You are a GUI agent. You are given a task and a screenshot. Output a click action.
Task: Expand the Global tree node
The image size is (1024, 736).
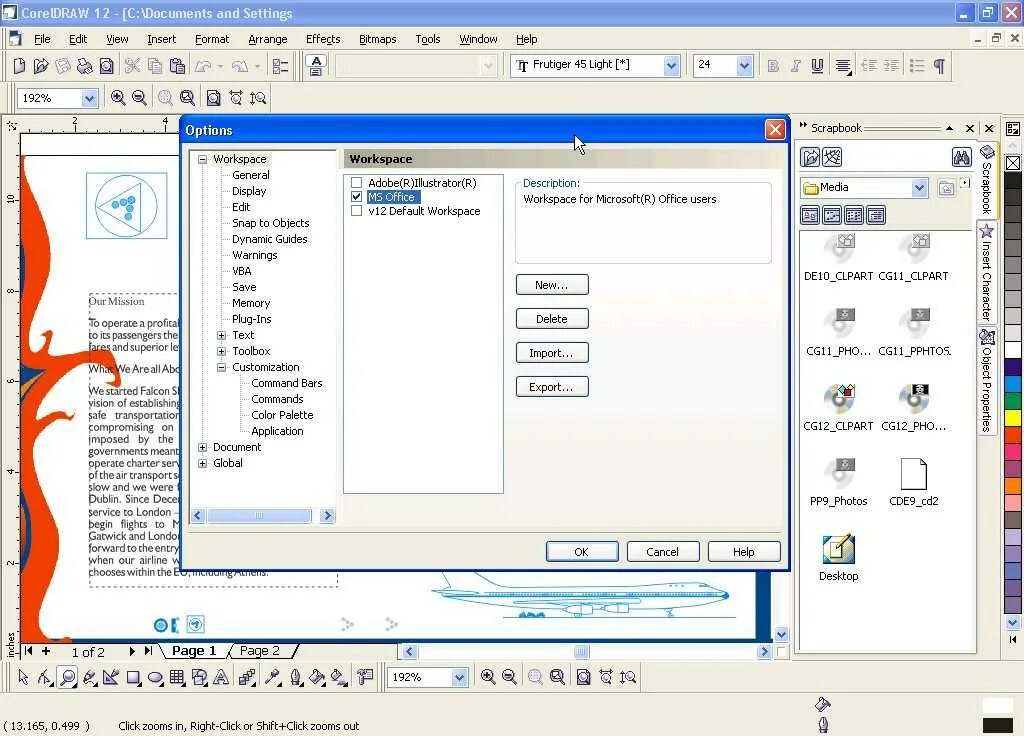click(x=202, y=463)
